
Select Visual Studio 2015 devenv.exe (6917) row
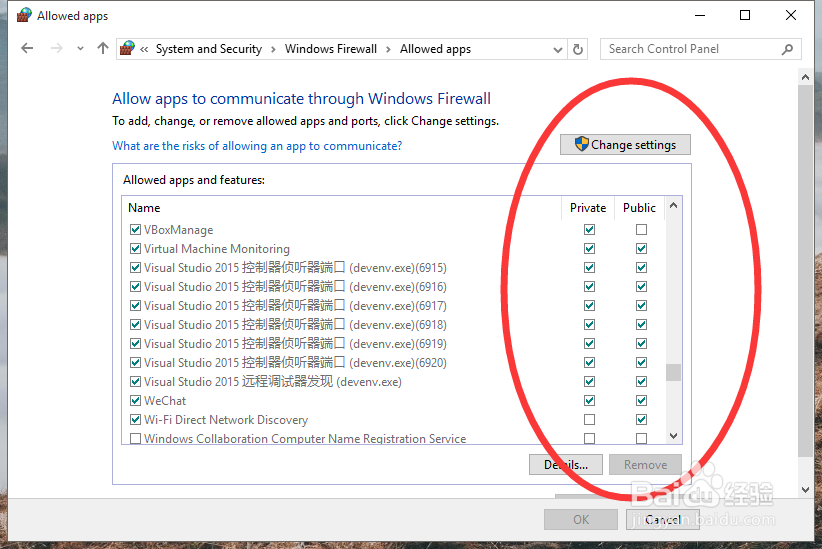(394, 306)
